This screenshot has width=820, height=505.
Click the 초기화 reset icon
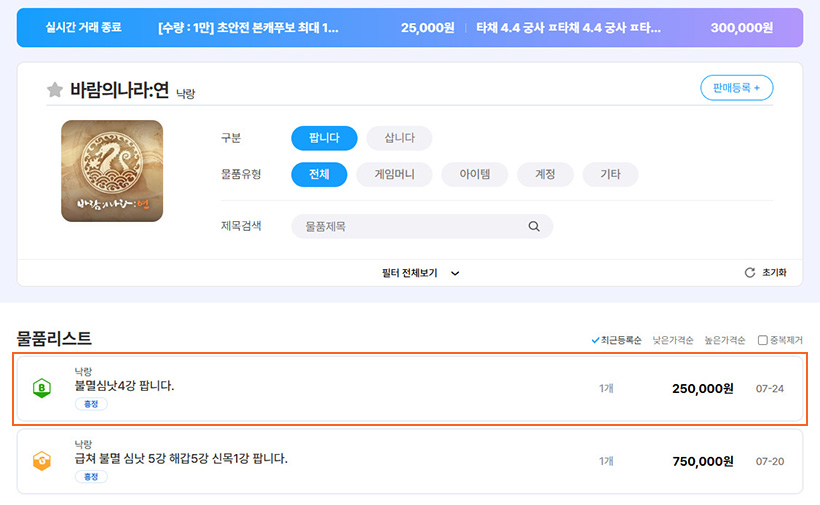(x=750, y=273)
